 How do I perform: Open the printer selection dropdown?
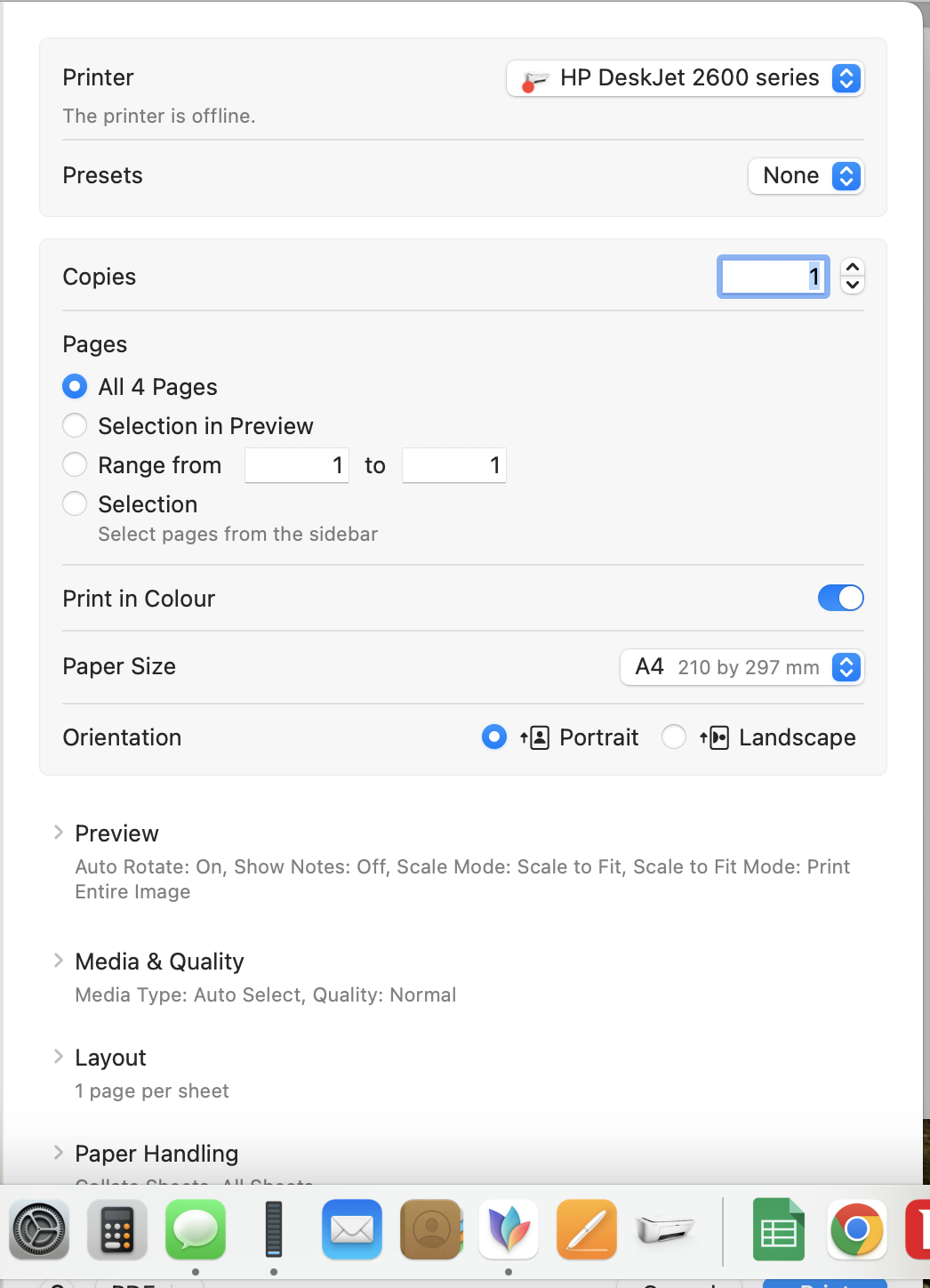(x=685, y=78)
